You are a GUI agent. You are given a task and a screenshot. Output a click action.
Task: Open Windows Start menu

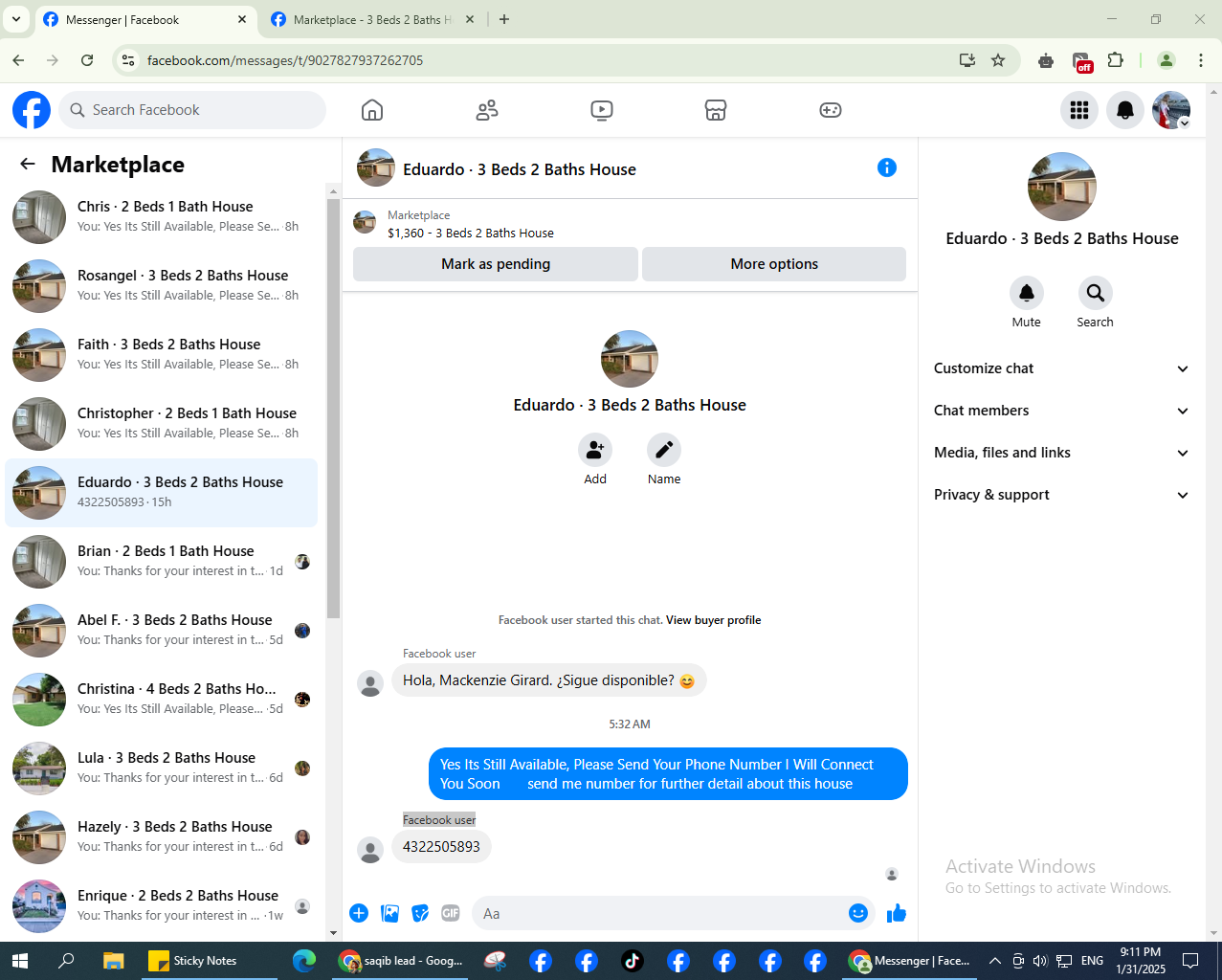(19, 961)
